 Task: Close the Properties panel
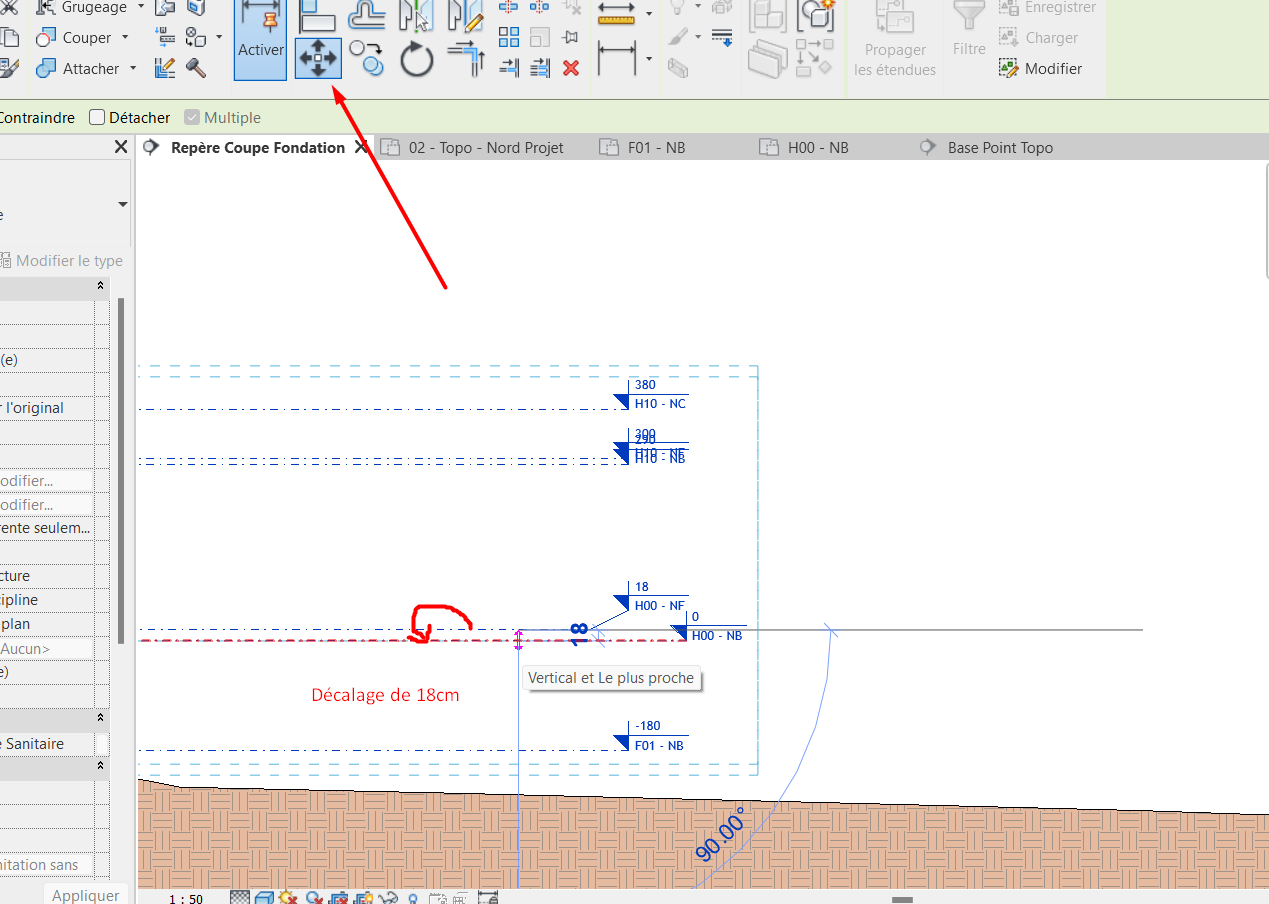coord(121,147)
